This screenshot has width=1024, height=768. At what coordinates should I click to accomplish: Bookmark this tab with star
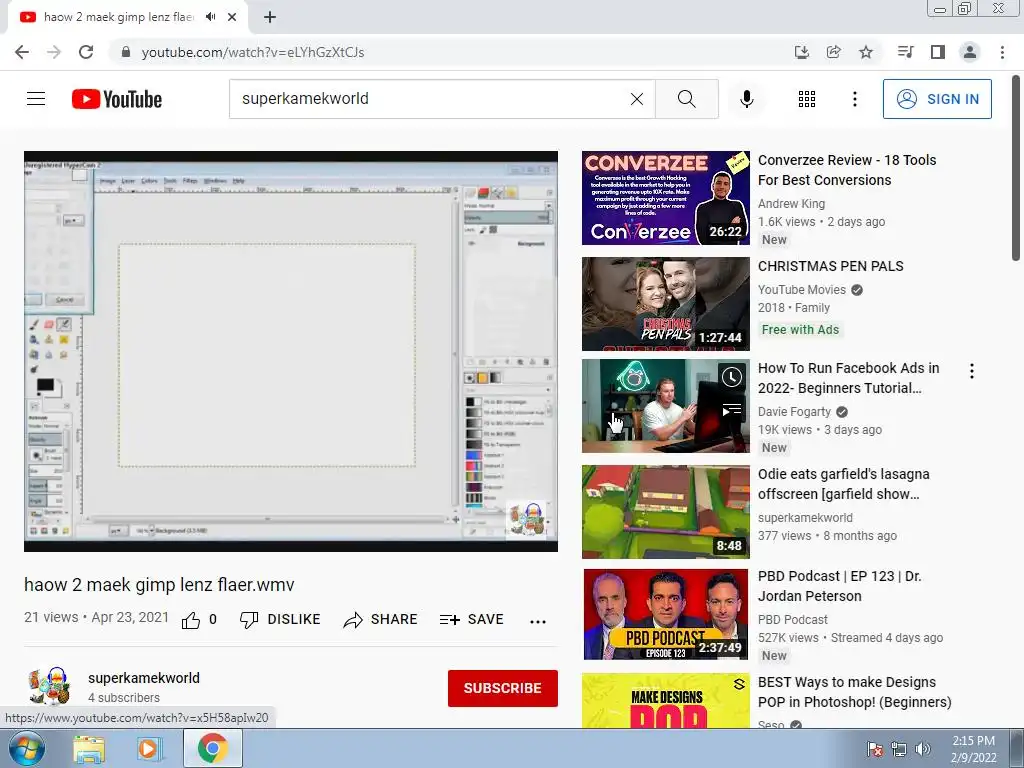pyautogui.click(x=866, y=52)
